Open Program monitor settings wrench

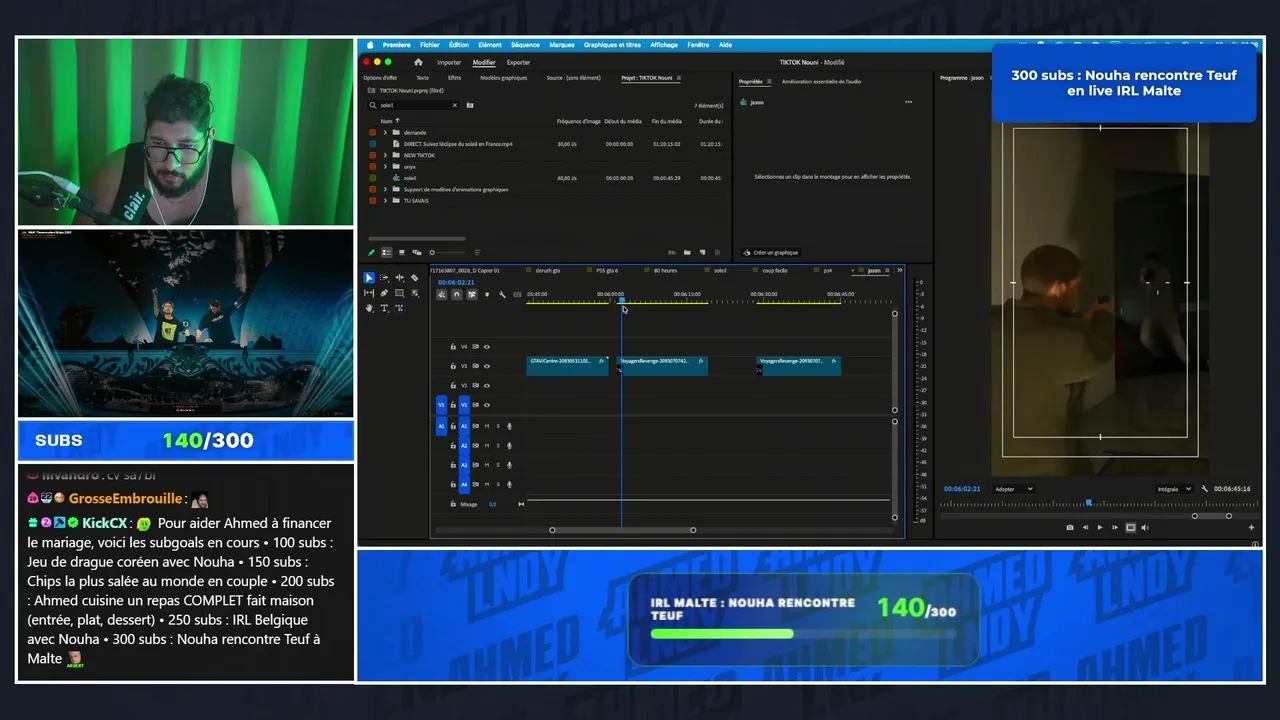[x=1205, y=489]
